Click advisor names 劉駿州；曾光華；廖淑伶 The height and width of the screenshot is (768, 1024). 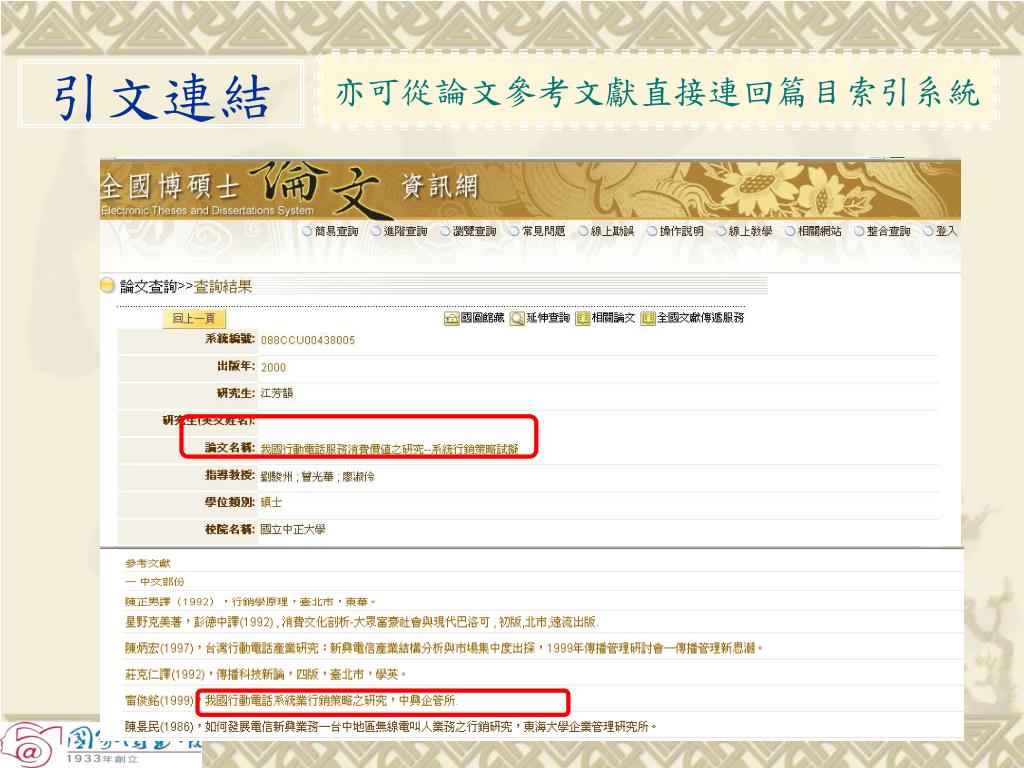tap(317, 477)
